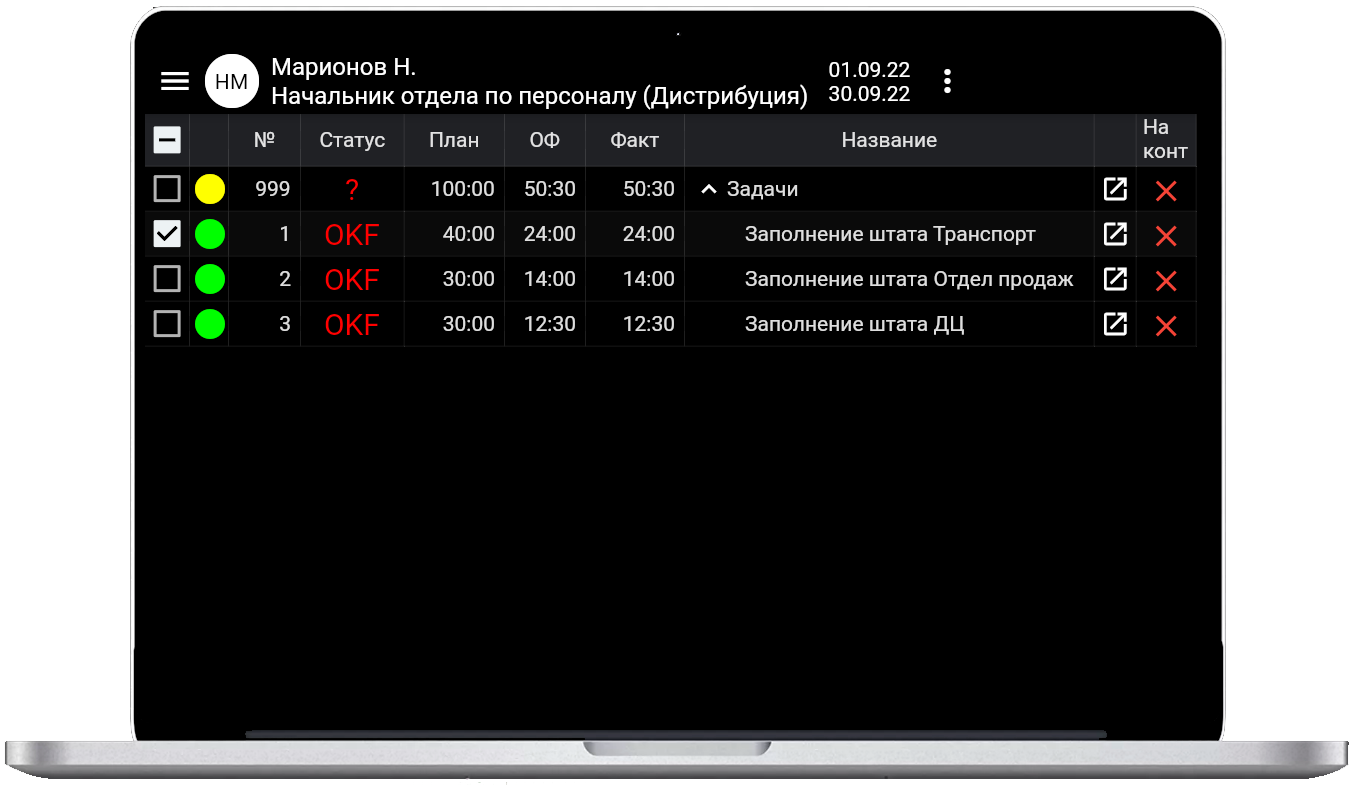Image resolution: width=1352 pixels, height=785 pixels.
Task: Open Заполнение штата Отдел продаж link icon
Action: 1115,279
